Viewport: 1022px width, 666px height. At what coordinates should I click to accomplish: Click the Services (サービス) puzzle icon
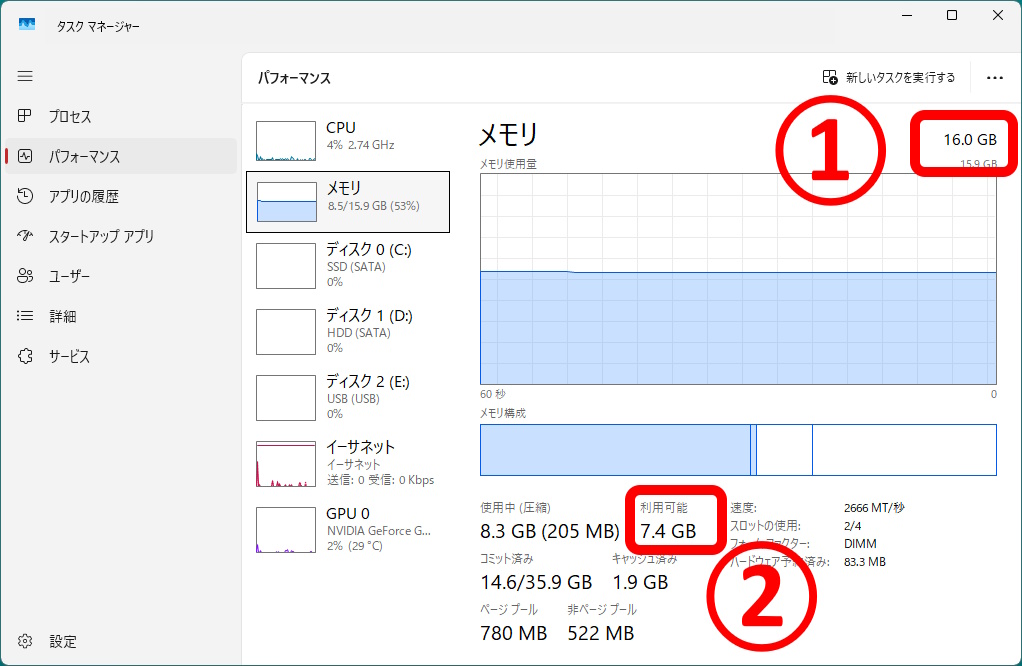[x=25, y=356]
